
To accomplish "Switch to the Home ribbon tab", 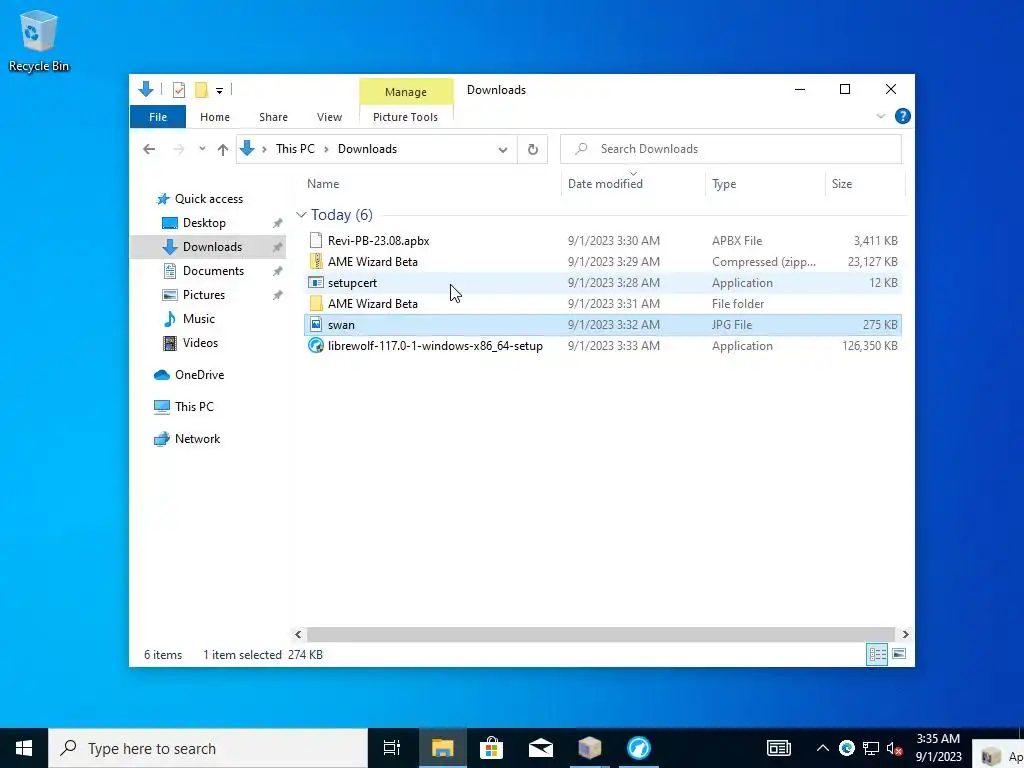I will point(215,117).
